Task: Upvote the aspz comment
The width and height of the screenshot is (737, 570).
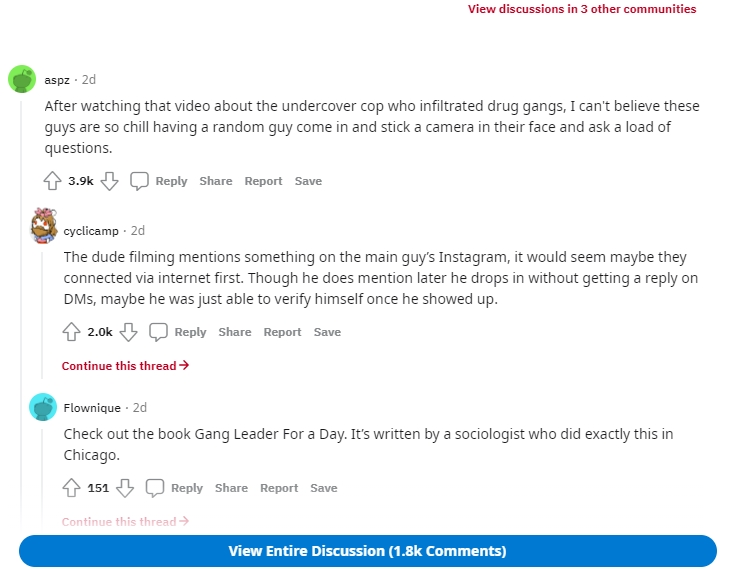Action: coord(52,181)
